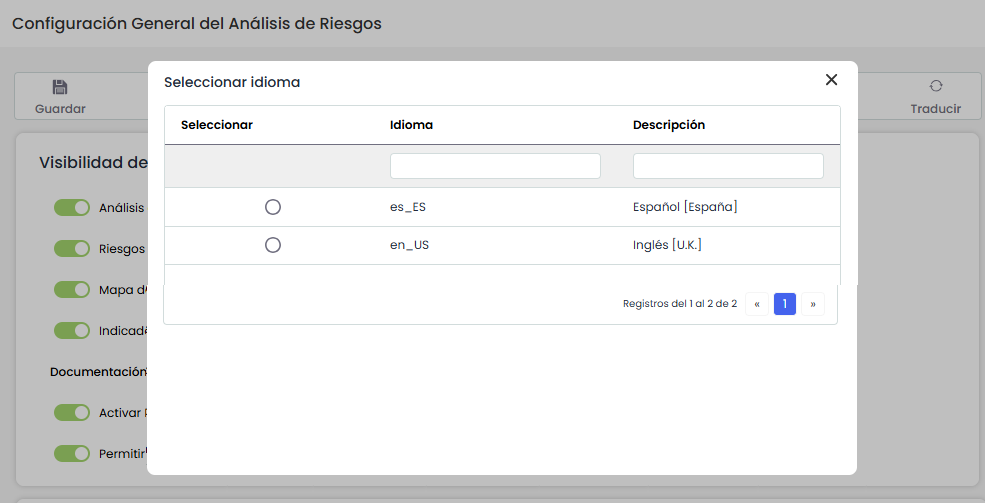
Task: Select page 1 in pagination
Action: point(785,304)
